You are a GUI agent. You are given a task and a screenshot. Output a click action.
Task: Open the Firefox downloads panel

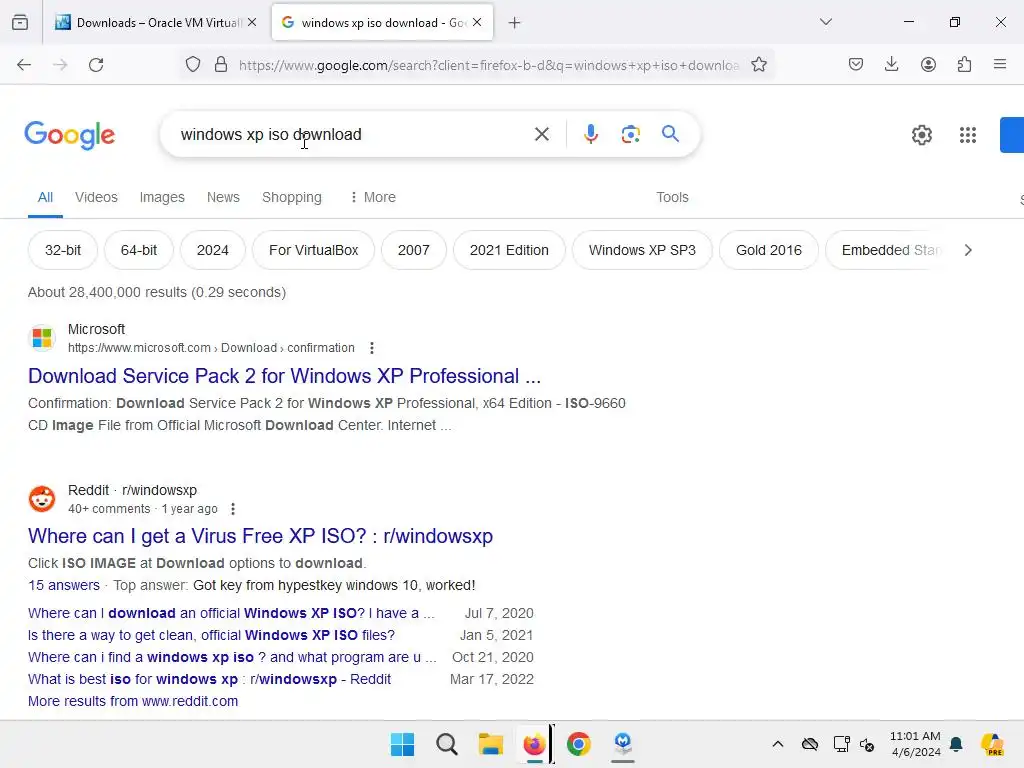click(x=891, y=65)
